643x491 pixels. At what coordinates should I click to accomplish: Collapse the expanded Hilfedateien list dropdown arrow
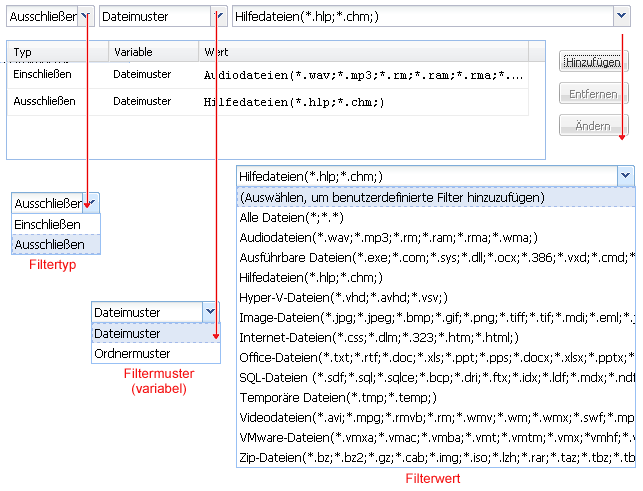(x=625, y=176)
